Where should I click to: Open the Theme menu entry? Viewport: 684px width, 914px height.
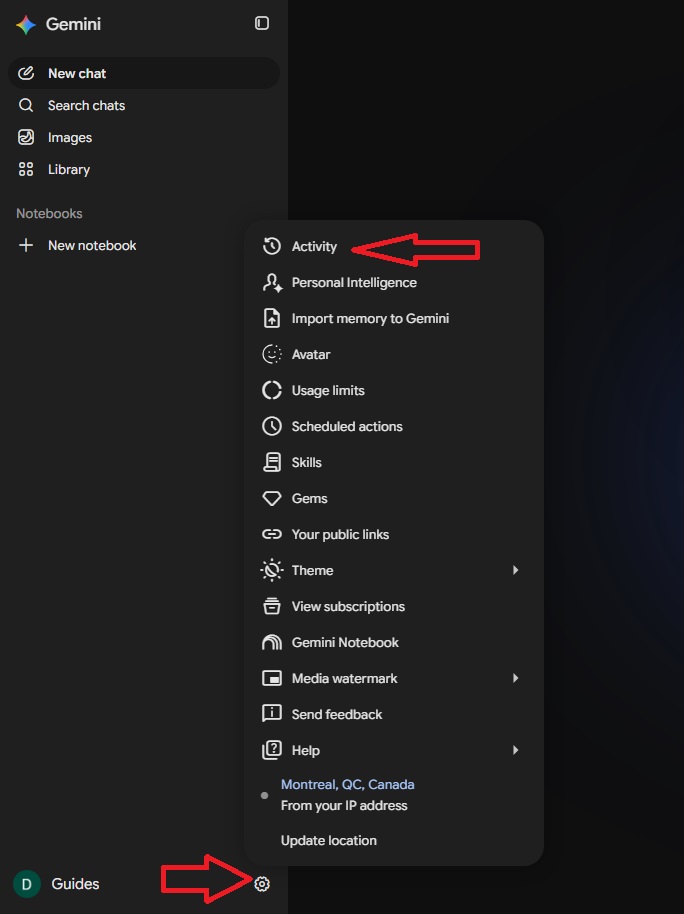point(394,571)
